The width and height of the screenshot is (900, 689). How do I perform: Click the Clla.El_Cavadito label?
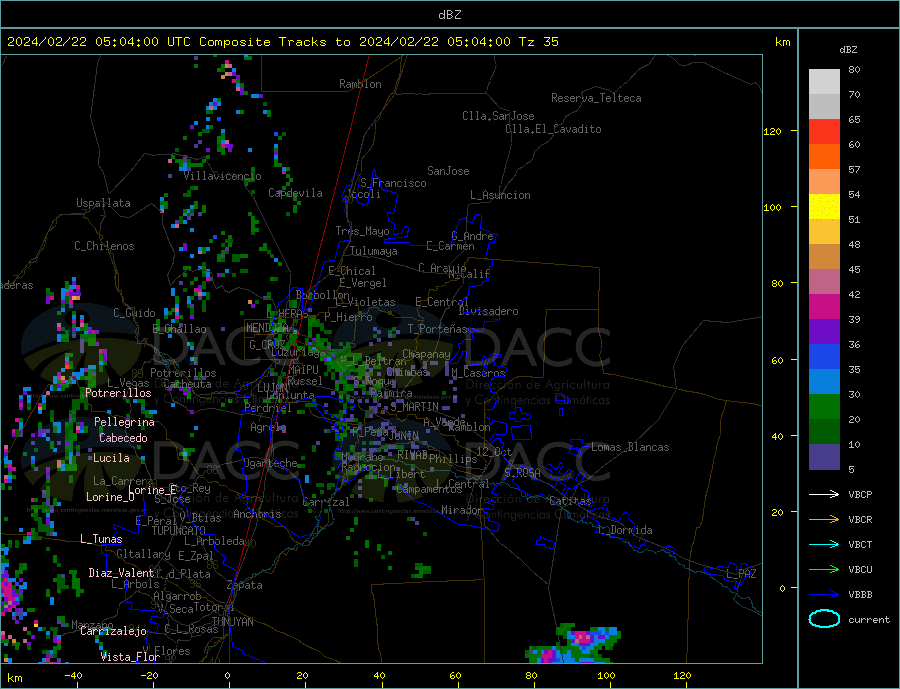tap(553, 129)
